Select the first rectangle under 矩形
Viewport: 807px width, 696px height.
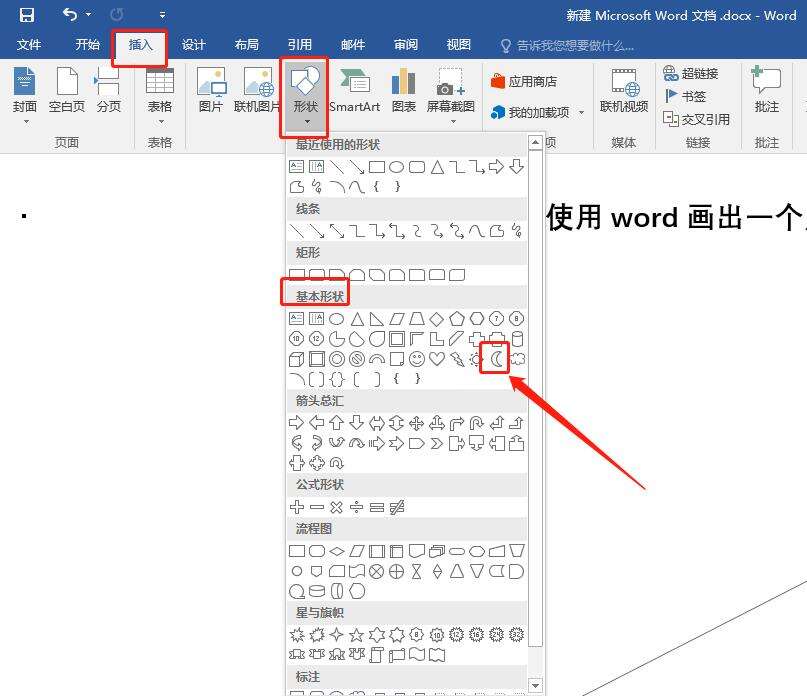(297, 275)
